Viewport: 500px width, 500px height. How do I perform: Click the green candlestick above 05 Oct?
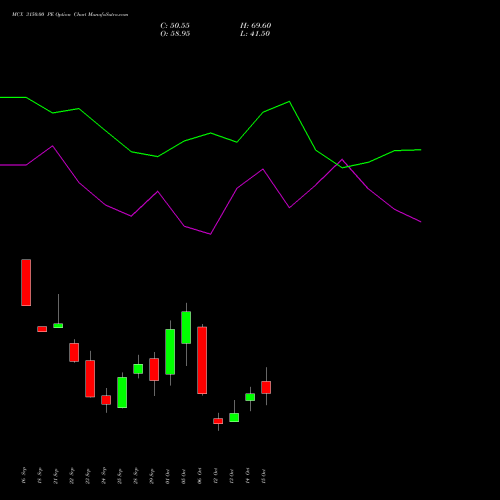point(186,327)
